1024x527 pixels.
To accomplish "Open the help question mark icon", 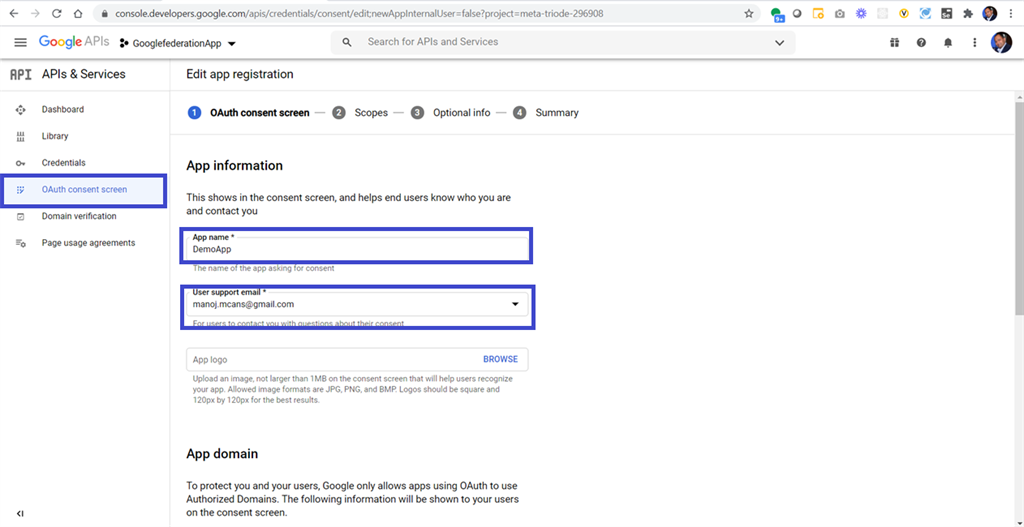I will [921, 42].
